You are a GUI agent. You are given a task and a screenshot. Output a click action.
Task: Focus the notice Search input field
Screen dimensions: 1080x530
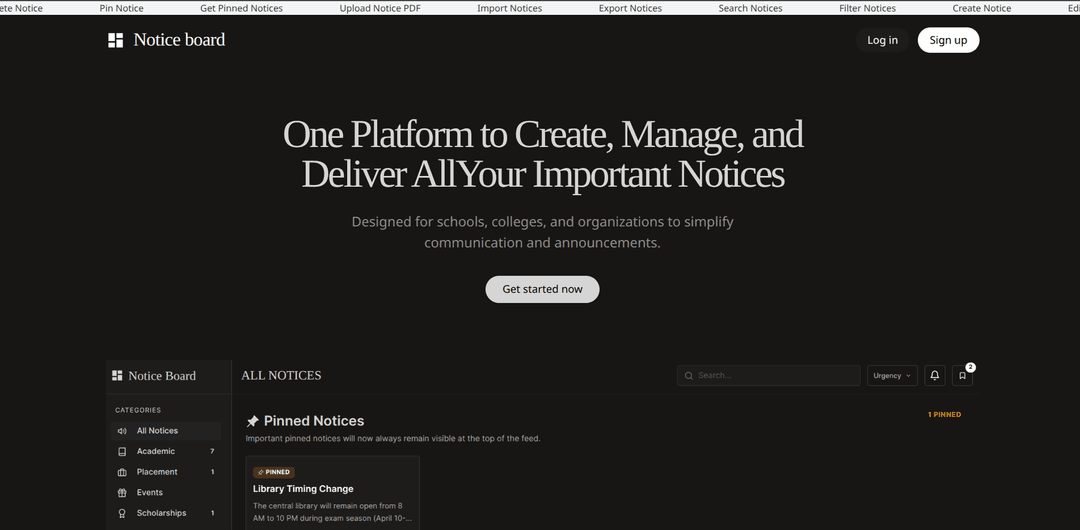click(775, 376)
